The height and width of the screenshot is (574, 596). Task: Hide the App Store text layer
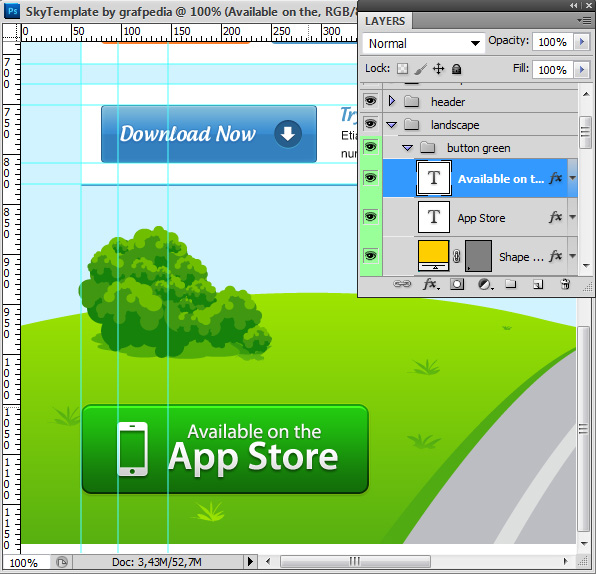[x=371, y=217]
